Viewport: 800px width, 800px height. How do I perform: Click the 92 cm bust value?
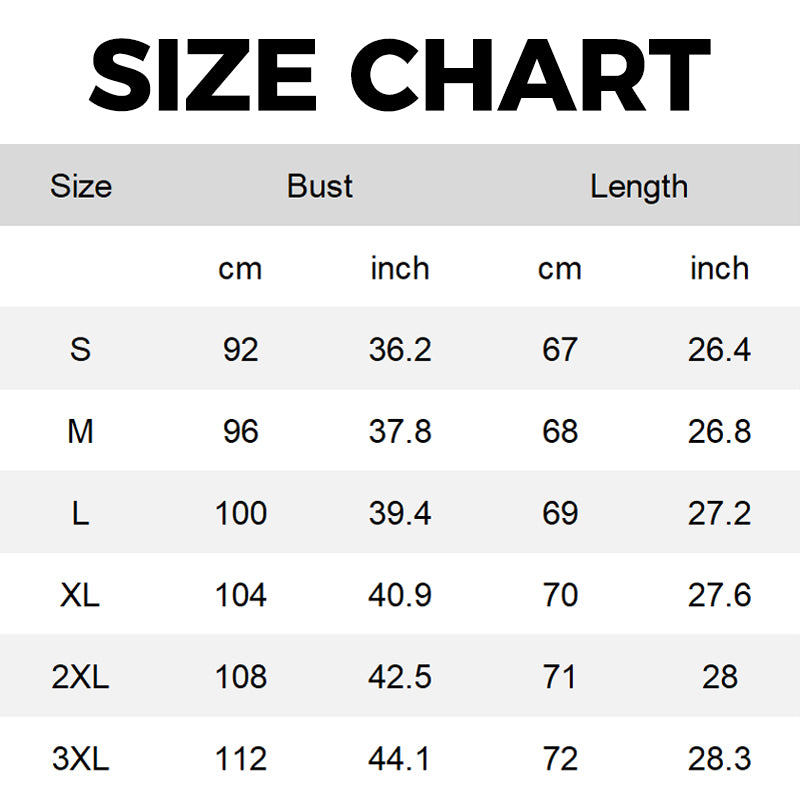(x=240, y=349)
